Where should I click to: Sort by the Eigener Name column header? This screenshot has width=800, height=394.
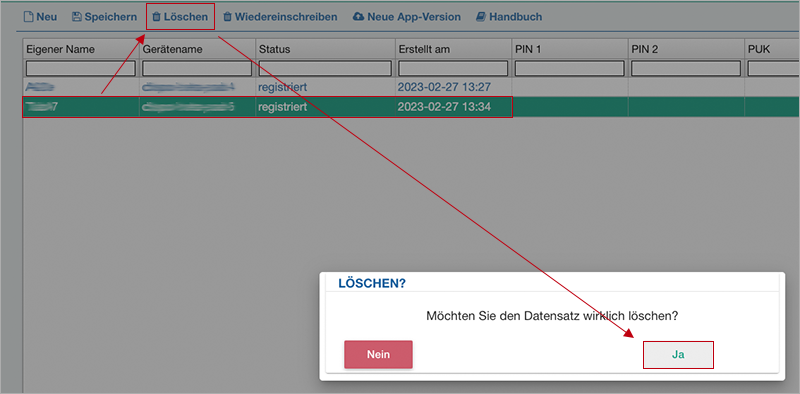[81, 49]
